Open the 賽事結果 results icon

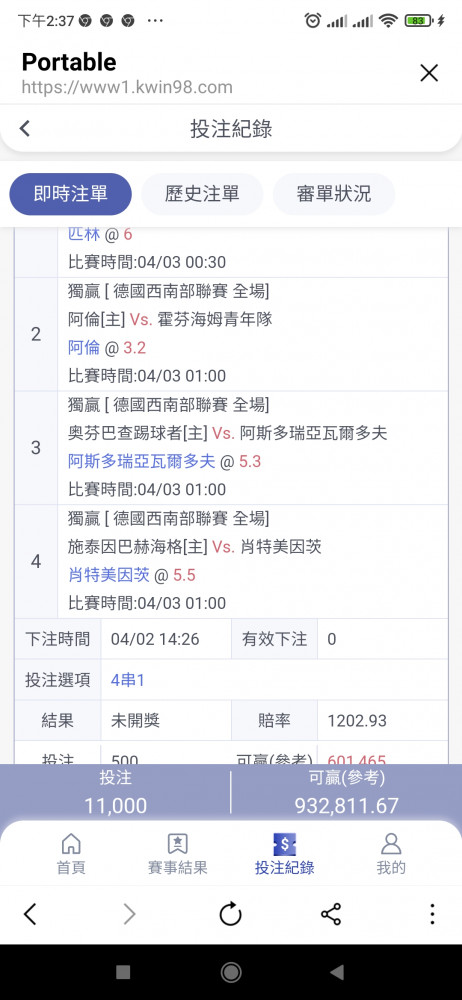coord(177,844)
